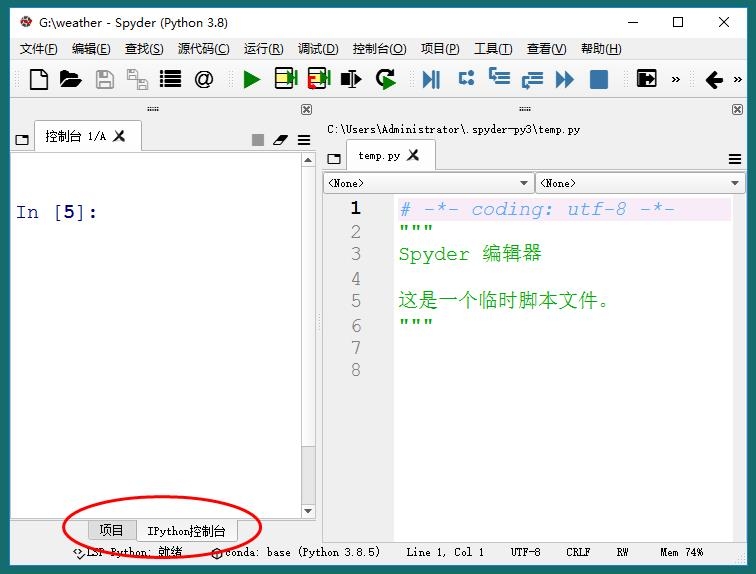This screenshot has height=574, width=756.
Task: Click the Re-run last script icon
Action: (386, 79)
